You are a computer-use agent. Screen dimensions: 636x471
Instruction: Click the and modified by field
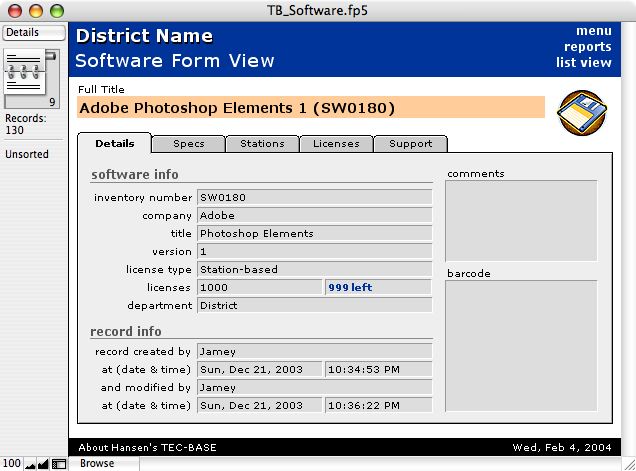[314, 387]
